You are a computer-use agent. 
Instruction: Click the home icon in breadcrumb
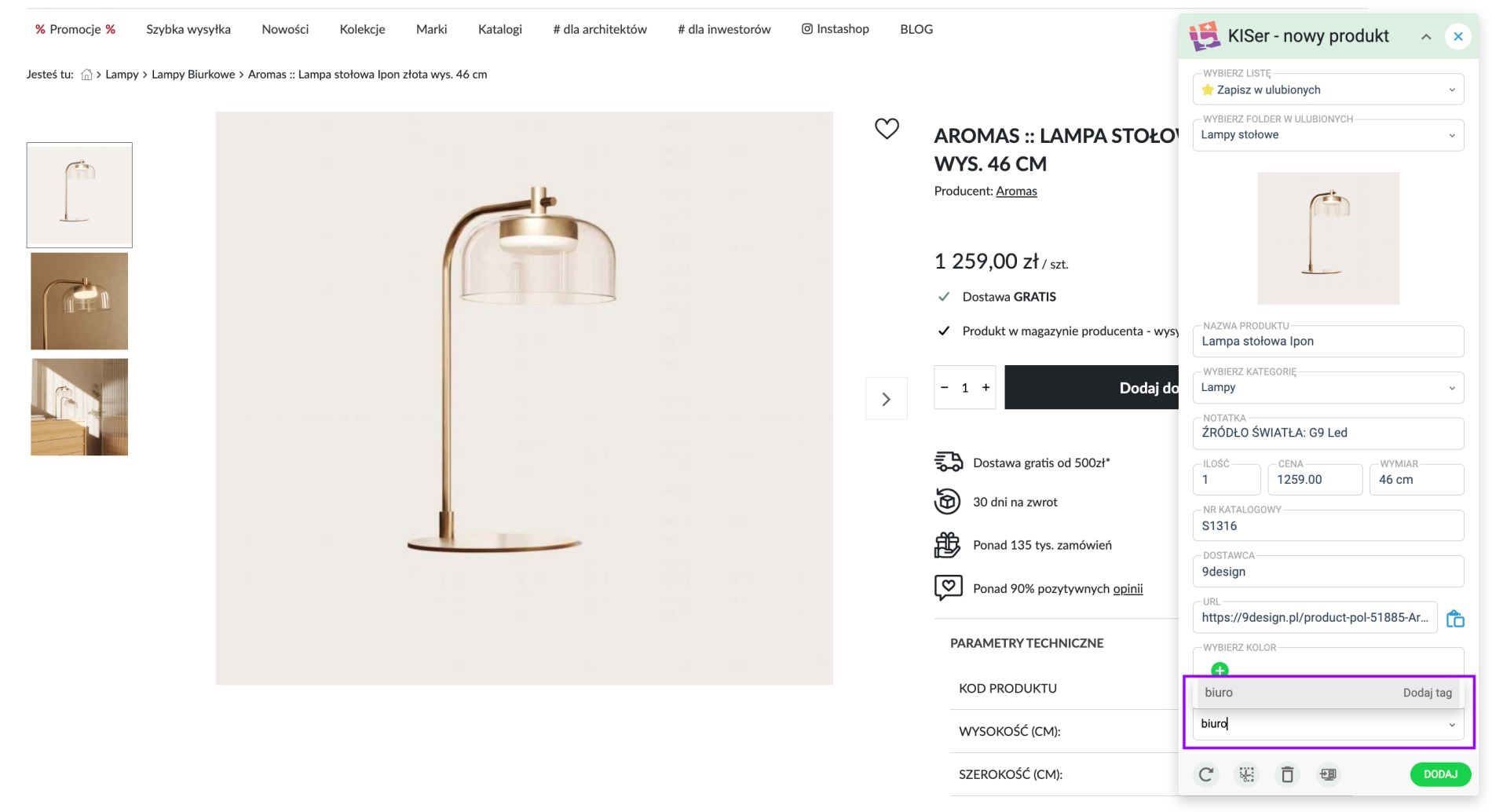pyautogui.click(x=86, y=75)
